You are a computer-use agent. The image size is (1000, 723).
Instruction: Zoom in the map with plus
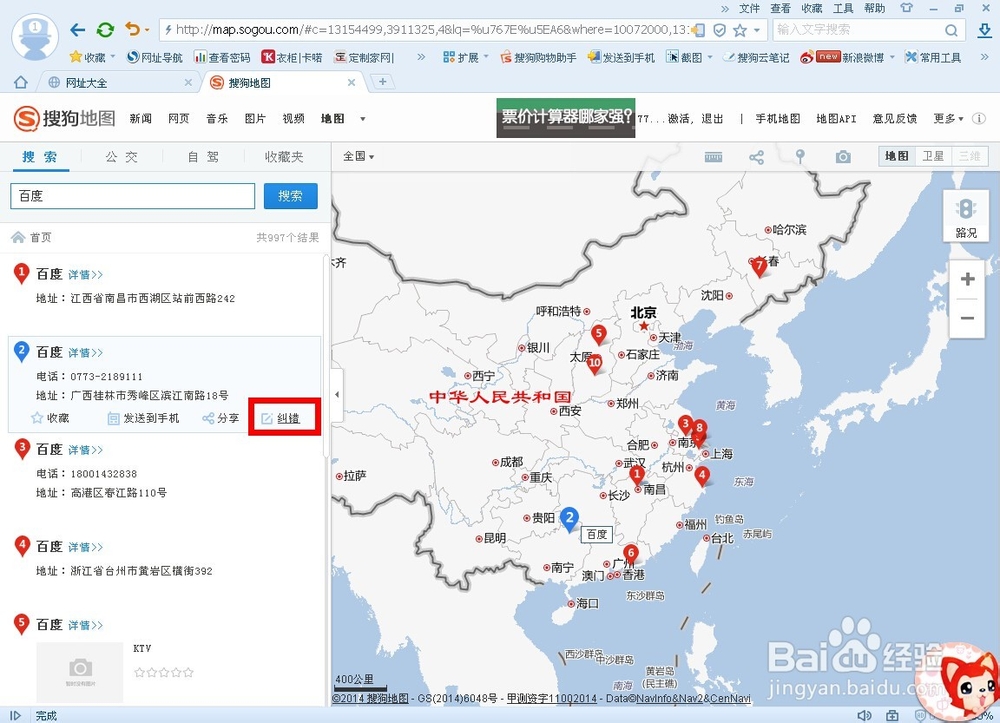pos(967,279)
